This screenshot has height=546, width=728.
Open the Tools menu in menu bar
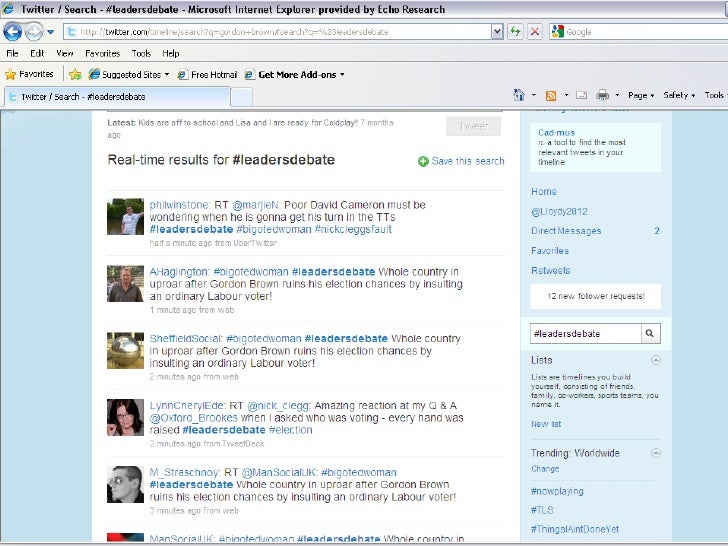[x=141, y=53]
